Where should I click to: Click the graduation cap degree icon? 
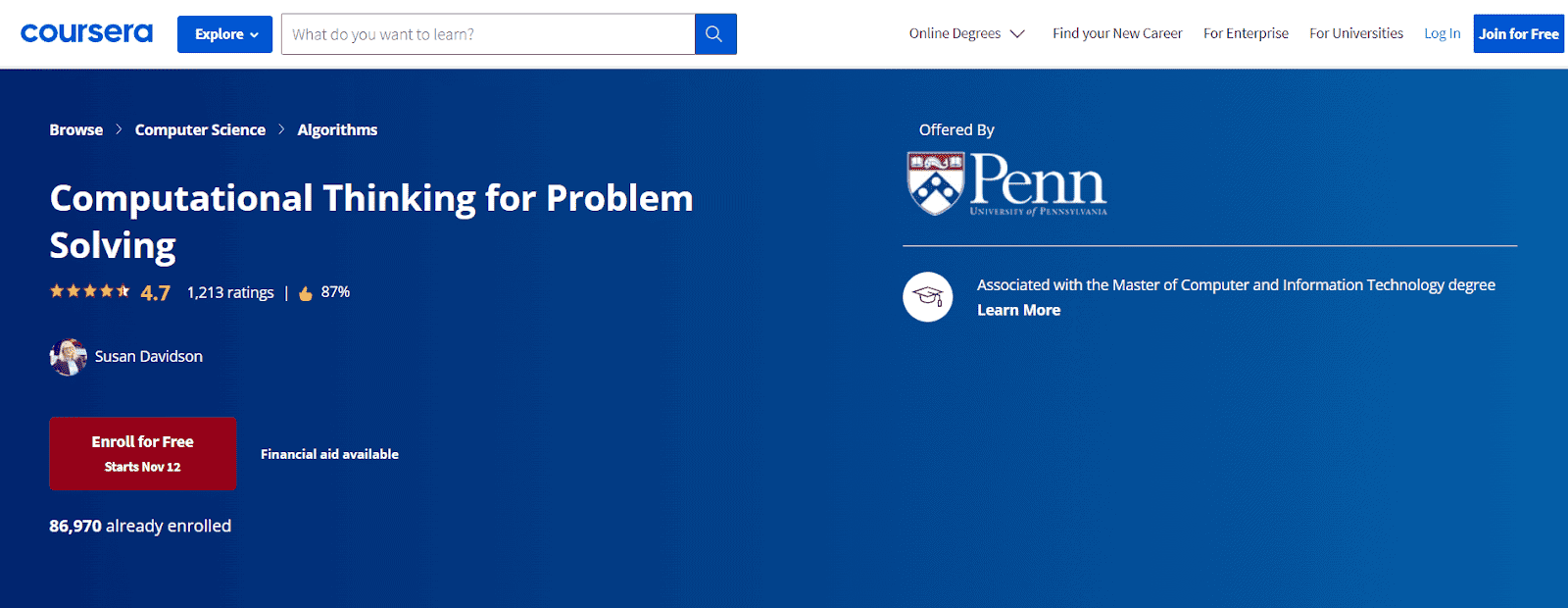click(927, 296)
